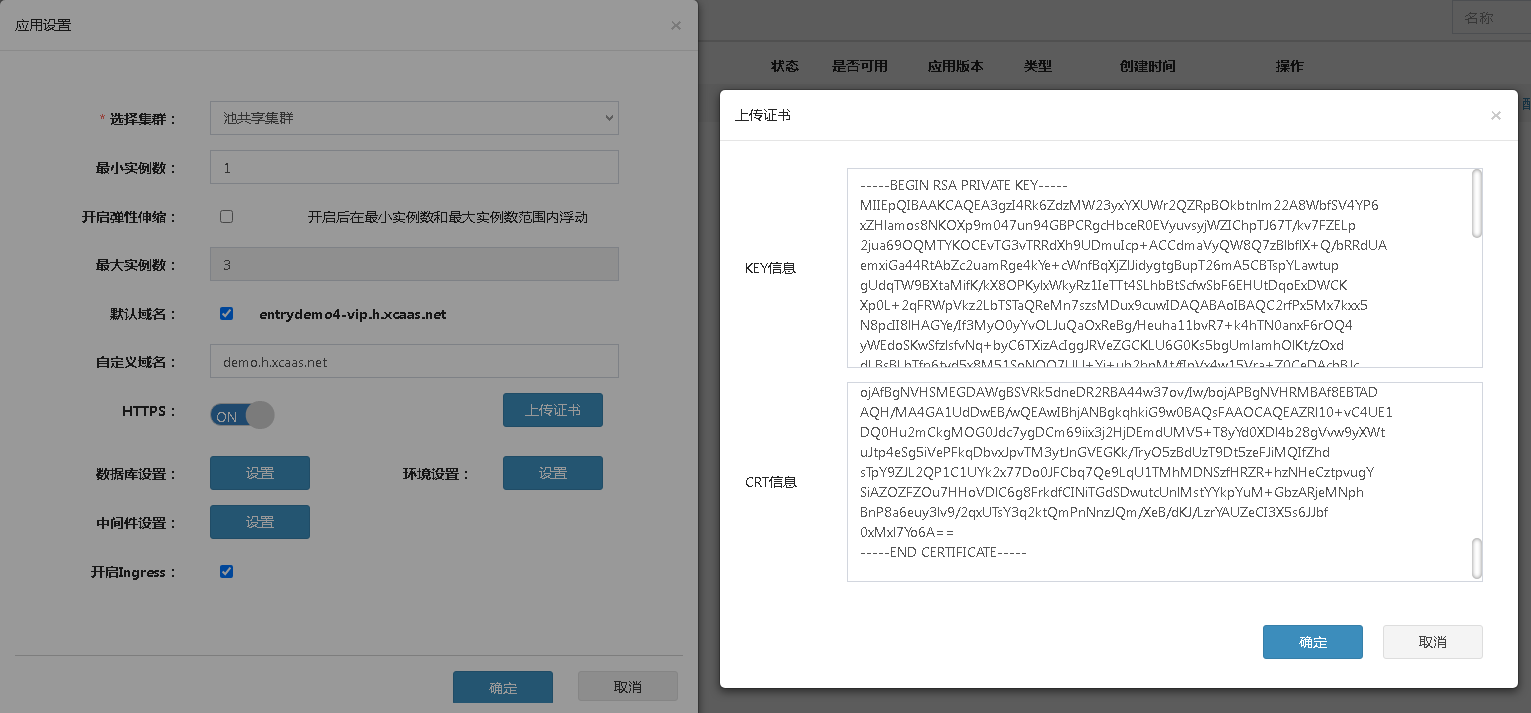The image size is (1531, 713).
Task: Confirm certificate upload with 确定
Action: coord(1313,642)
